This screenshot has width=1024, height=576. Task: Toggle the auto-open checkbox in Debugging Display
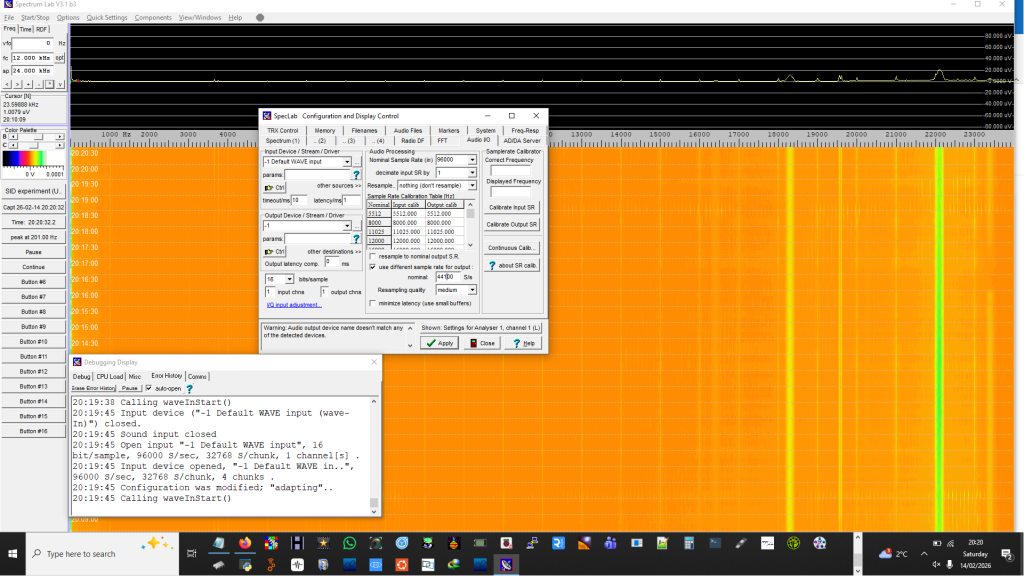(149, 388)
